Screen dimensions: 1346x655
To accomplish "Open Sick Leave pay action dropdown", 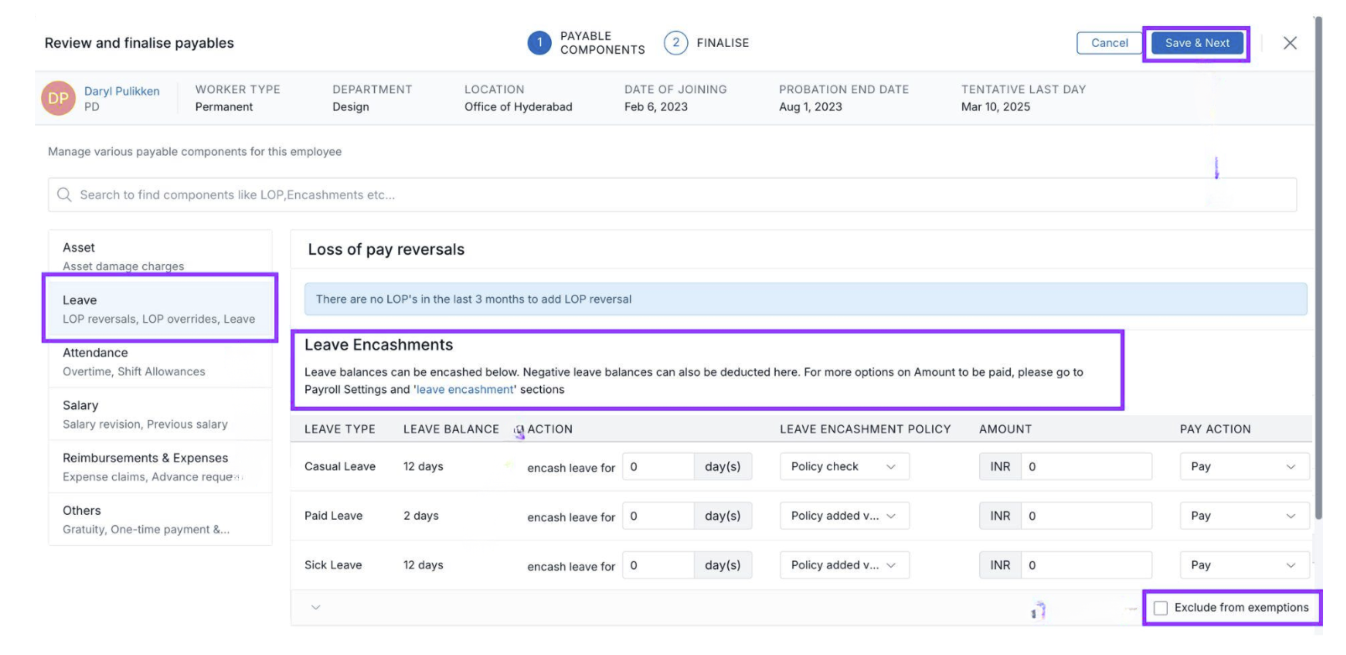I will (x=1244, y=565).
